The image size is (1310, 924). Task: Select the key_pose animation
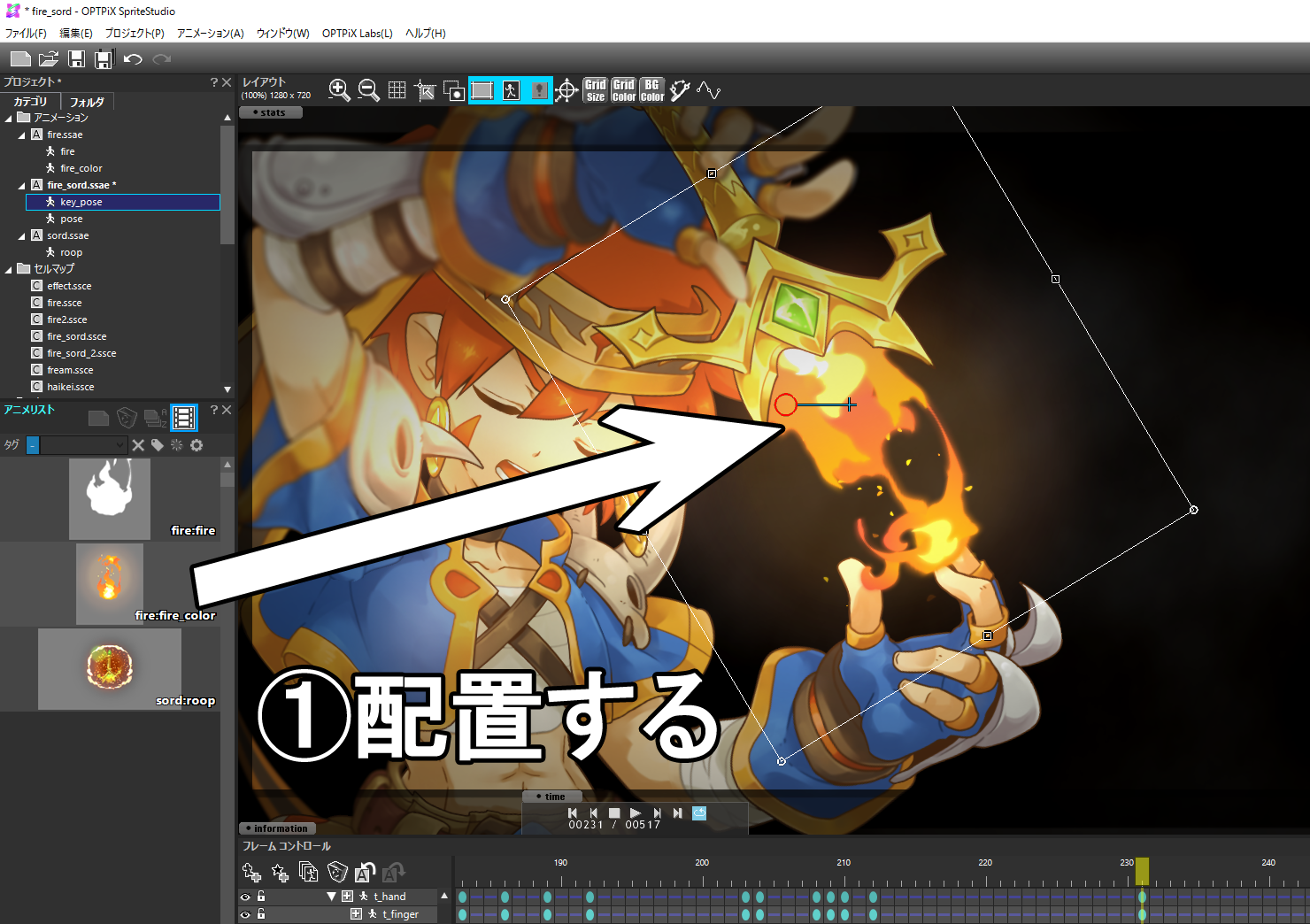[x=123, y=202]
